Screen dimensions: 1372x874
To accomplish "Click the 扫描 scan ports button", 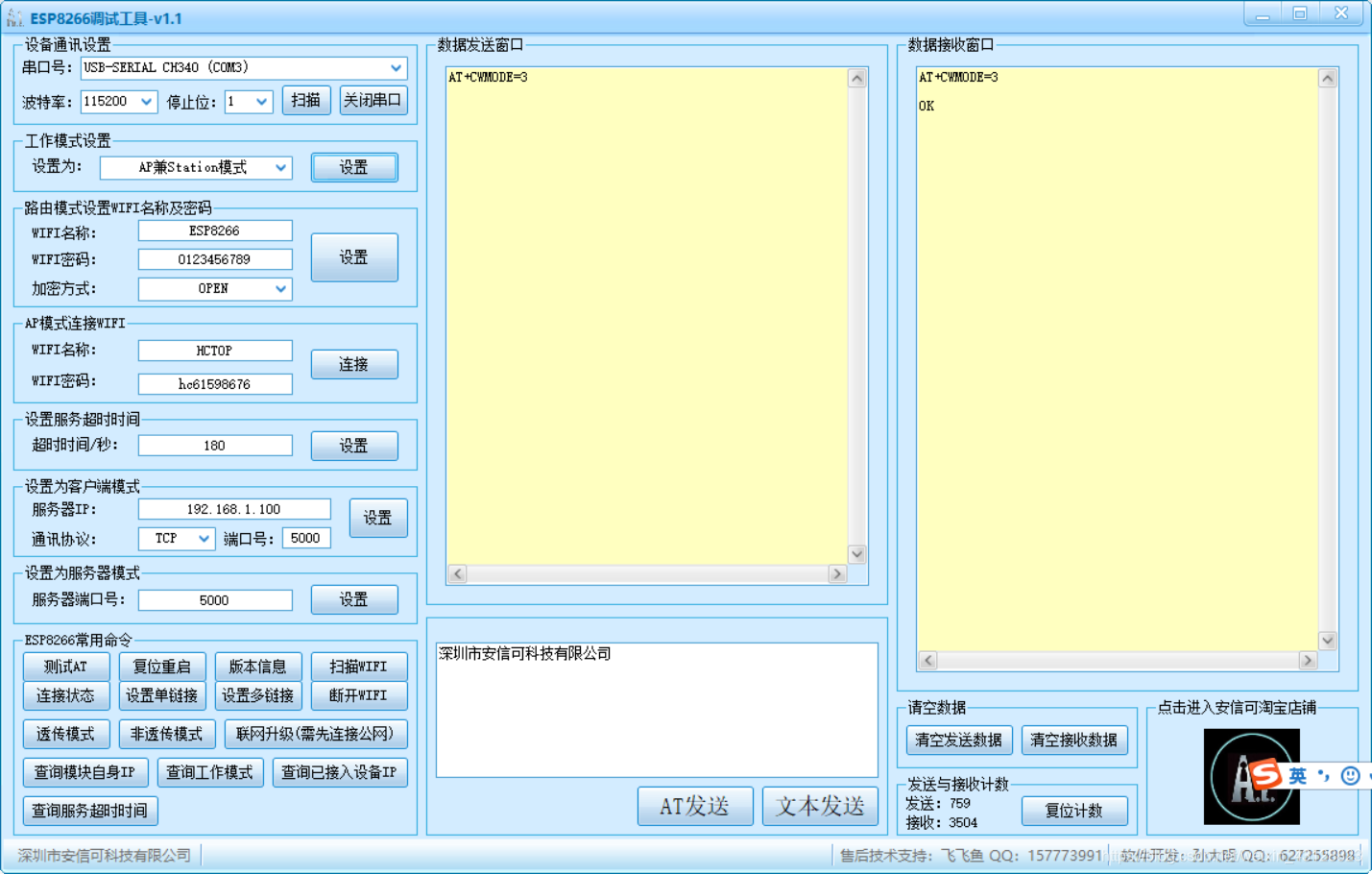I will tap(306, 100).
